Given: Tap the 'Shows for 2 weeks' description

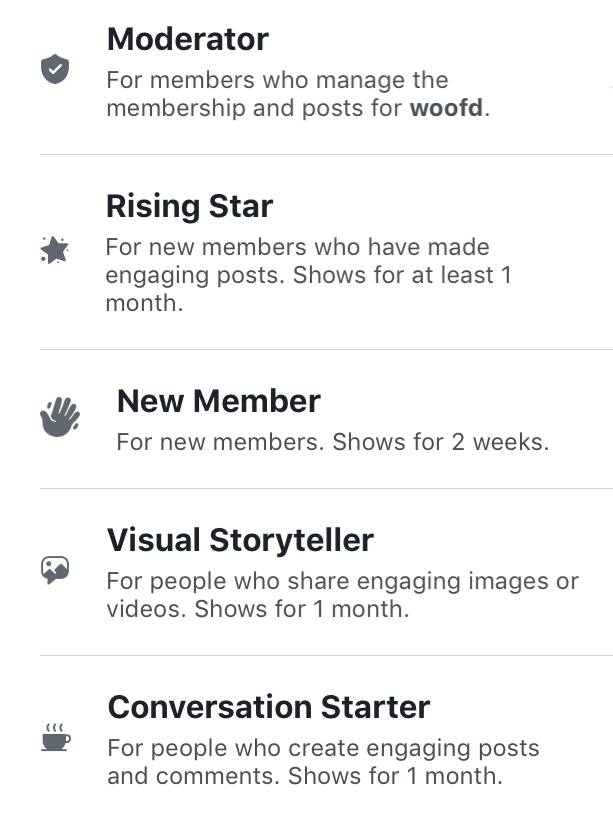Looking at the screenshot, I should 332,442.
